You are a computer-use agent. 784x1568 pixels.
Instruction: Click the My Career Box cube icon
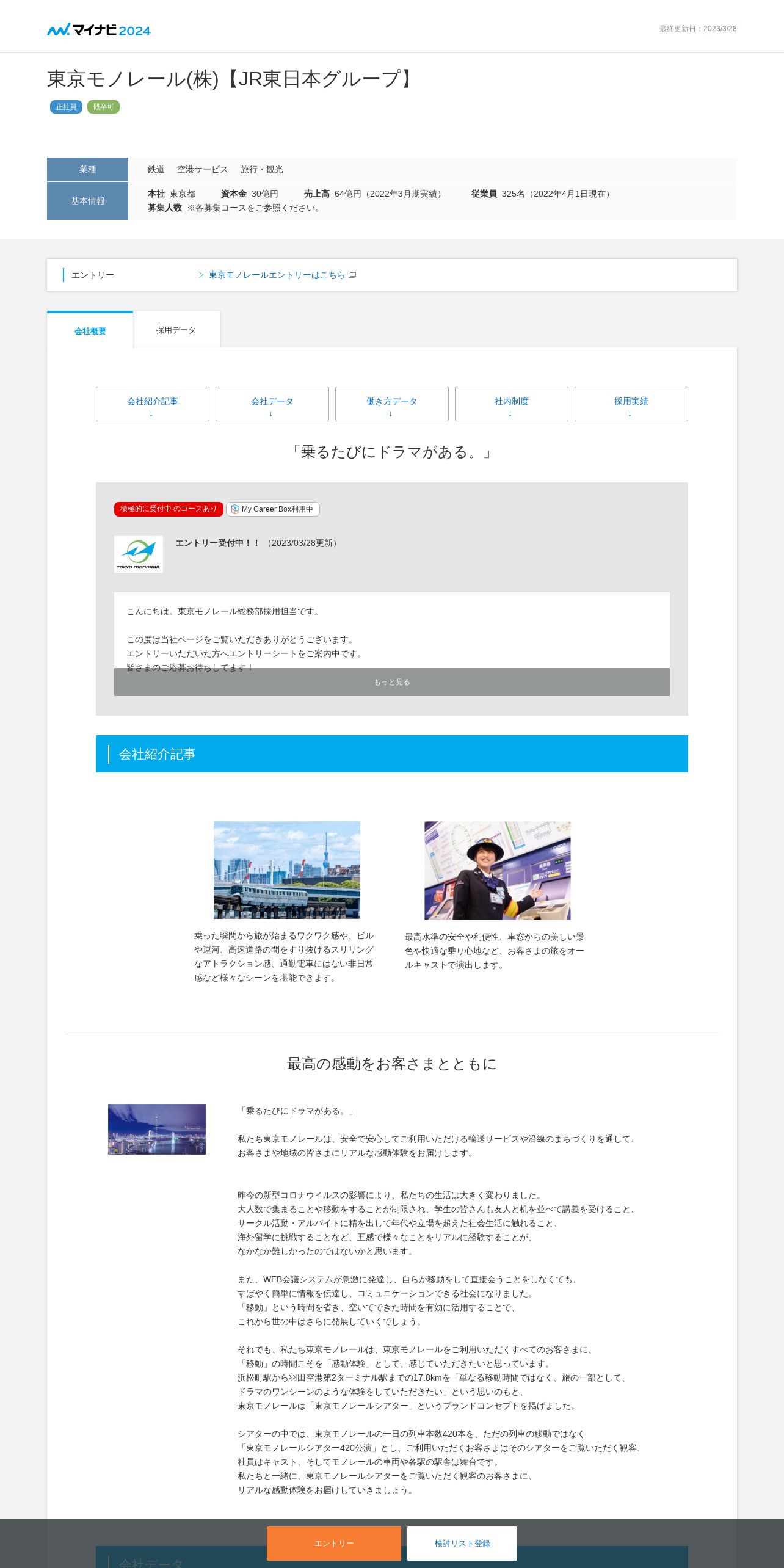(x=235, y=509)
